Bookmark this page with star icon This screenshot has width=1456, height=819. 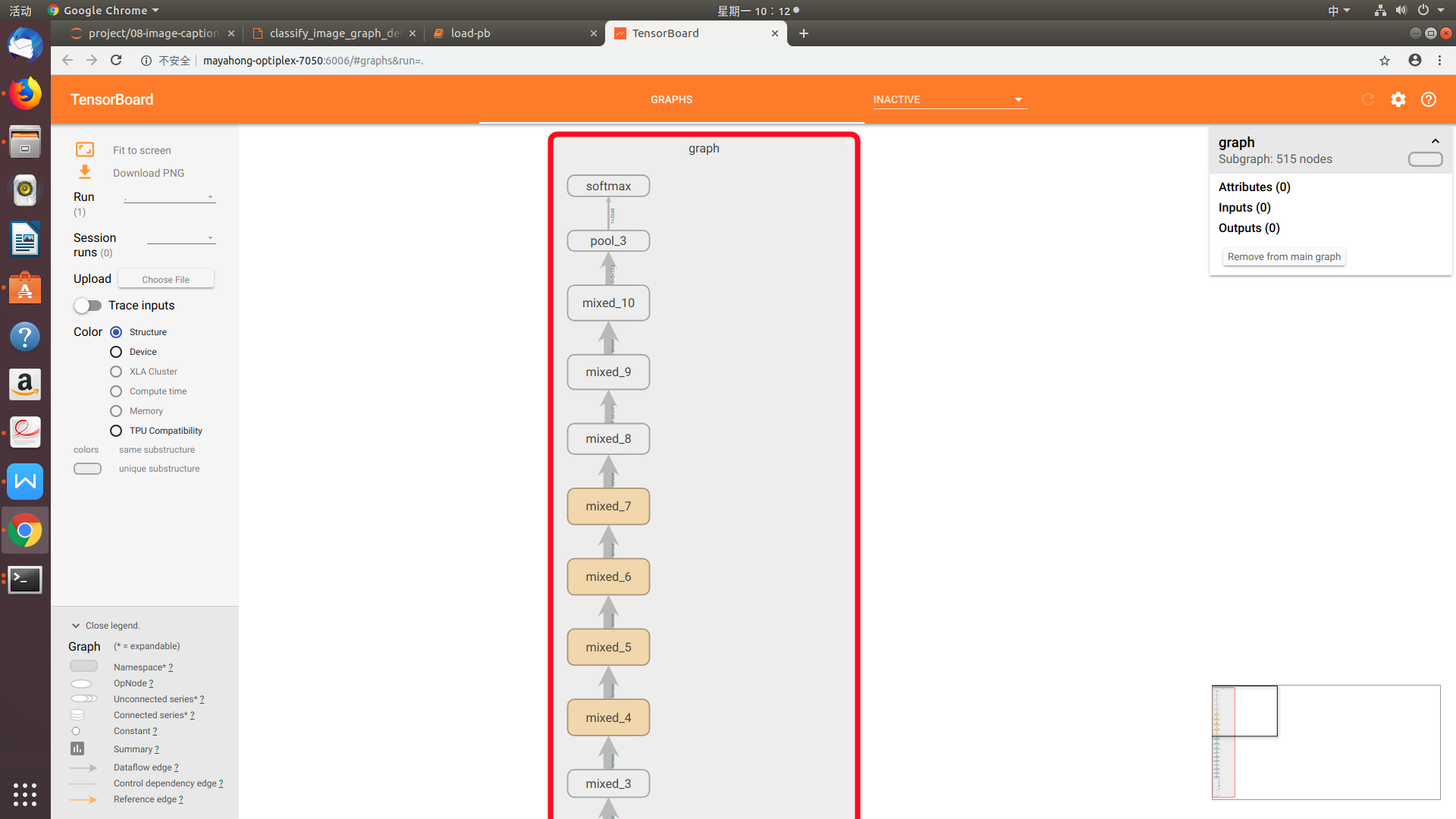(x=1385, y=61)
